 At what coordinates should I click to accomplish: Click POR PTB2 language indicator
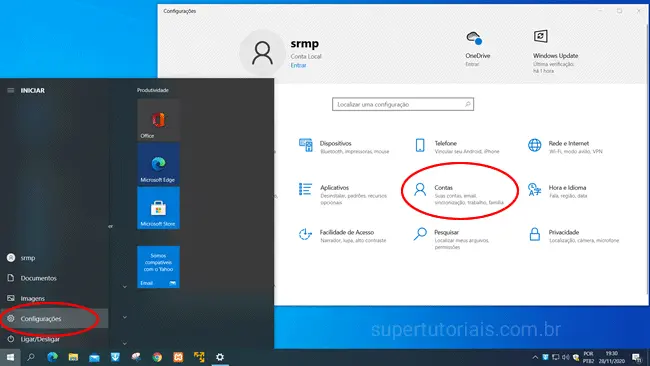click(588, 357)
